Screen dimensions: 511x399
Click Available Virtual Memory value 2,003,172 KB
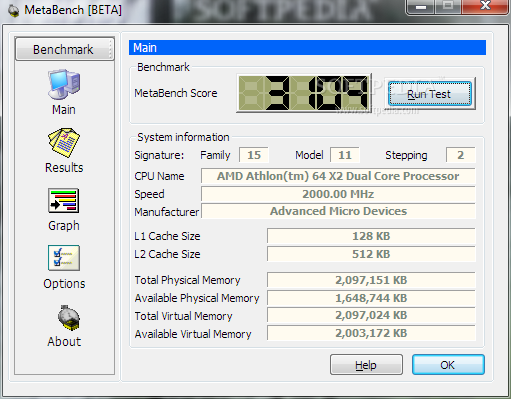[x=371, y=333]
